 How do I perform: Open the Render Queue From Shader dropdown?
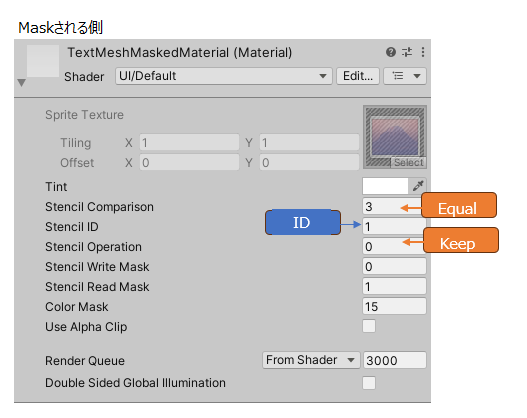pyautogui.click(x=311, y=360)
